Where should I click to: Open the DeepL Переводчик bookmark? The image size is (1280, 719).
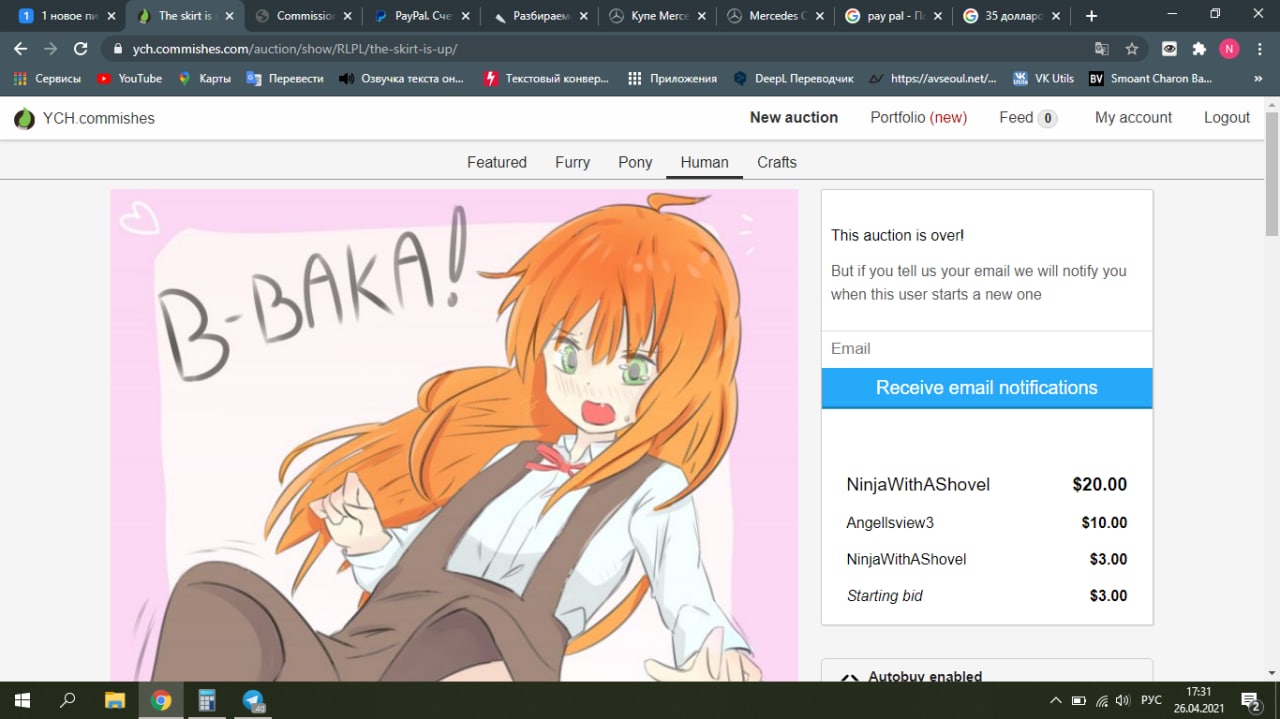pos(794,78)
